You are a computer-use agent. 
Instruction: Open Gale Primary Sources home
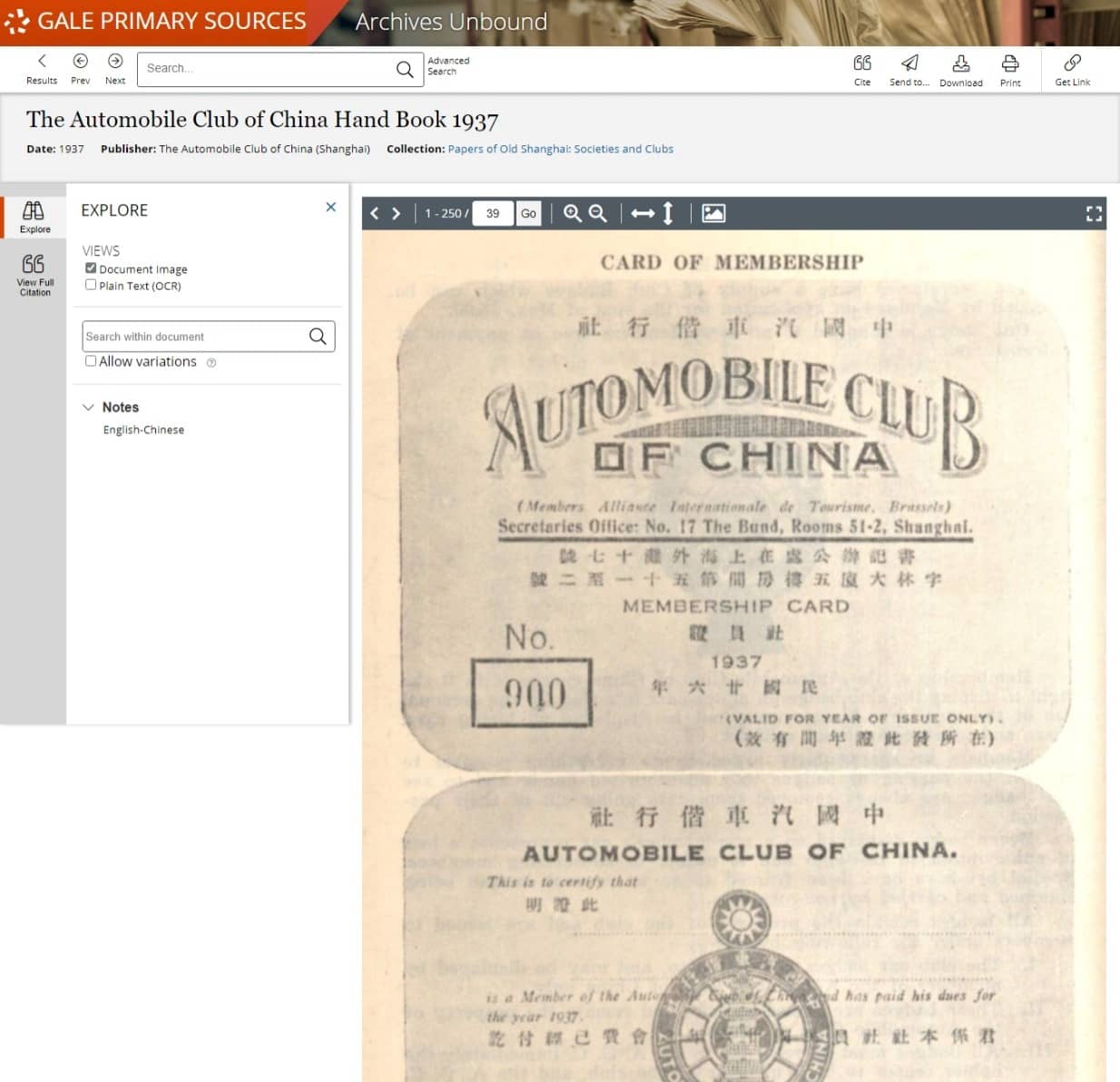[x=156, y=22]
